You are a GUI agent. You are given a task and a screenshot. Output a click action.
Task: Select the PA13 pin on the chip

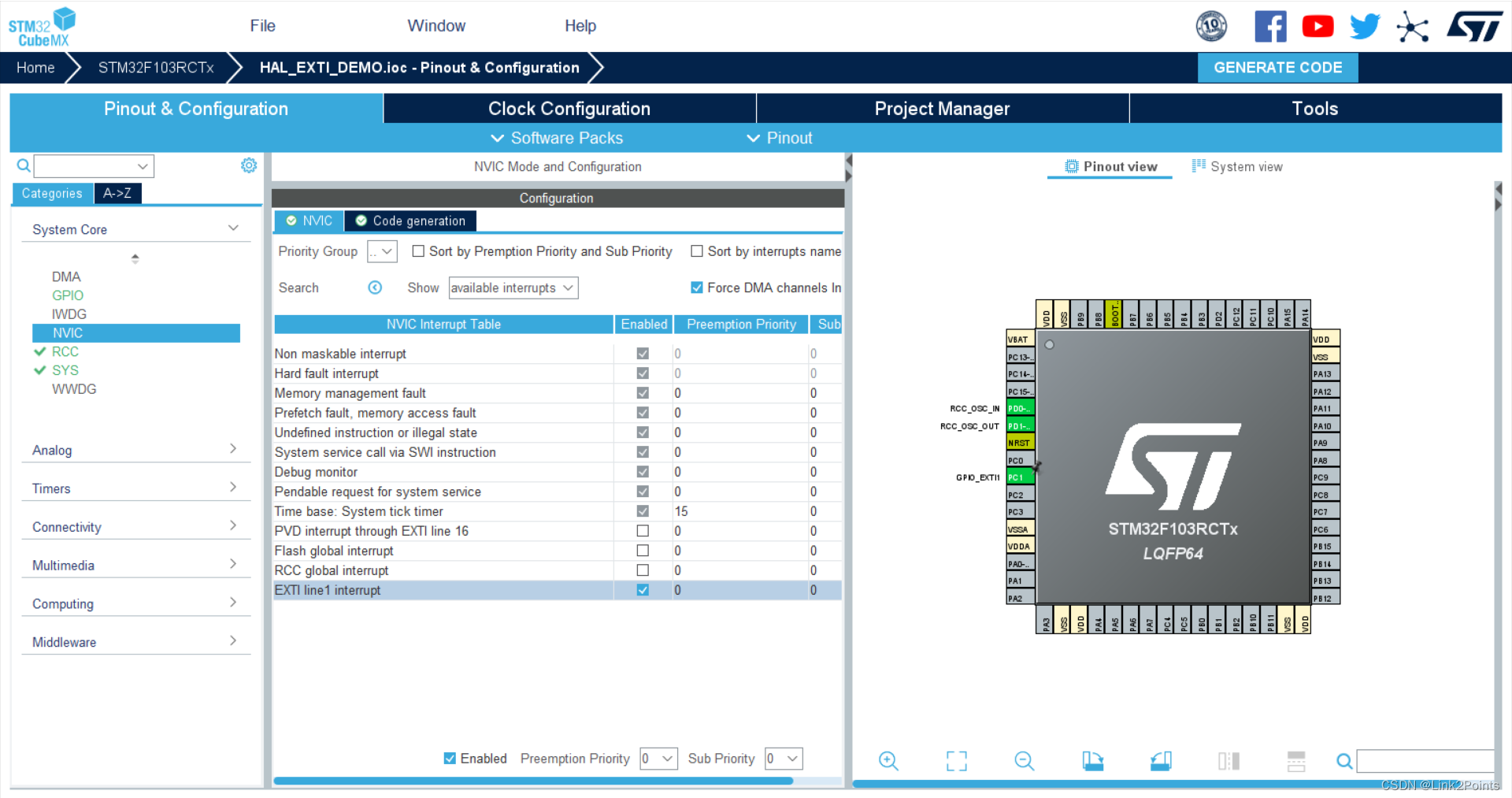[x=1325, y=374]
